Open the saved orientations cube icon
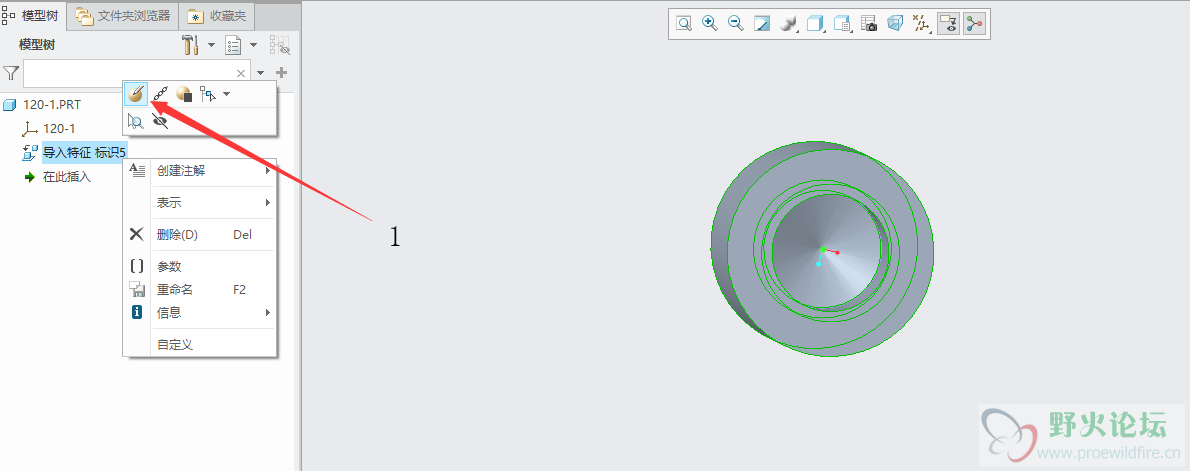Screen dimensions: 1190x471 pos(815,24)
